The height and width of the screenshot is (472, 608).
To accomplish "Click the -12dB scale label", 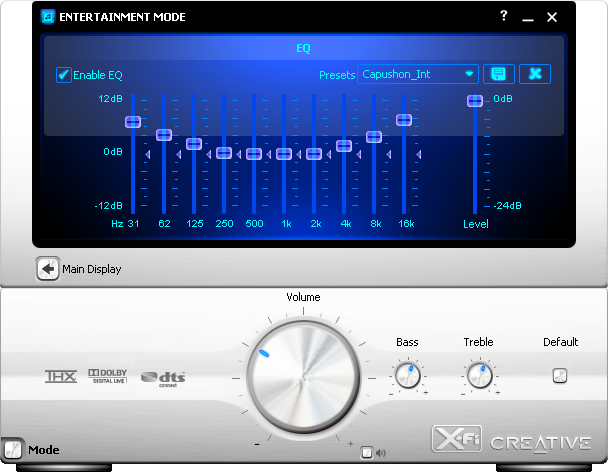I will [x=109, y=206].
